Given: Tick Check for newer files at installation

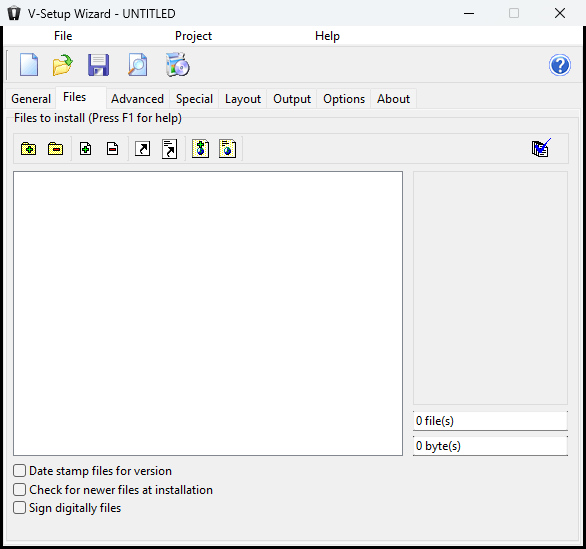Looking at the screenshot, I should coord(19,489).
